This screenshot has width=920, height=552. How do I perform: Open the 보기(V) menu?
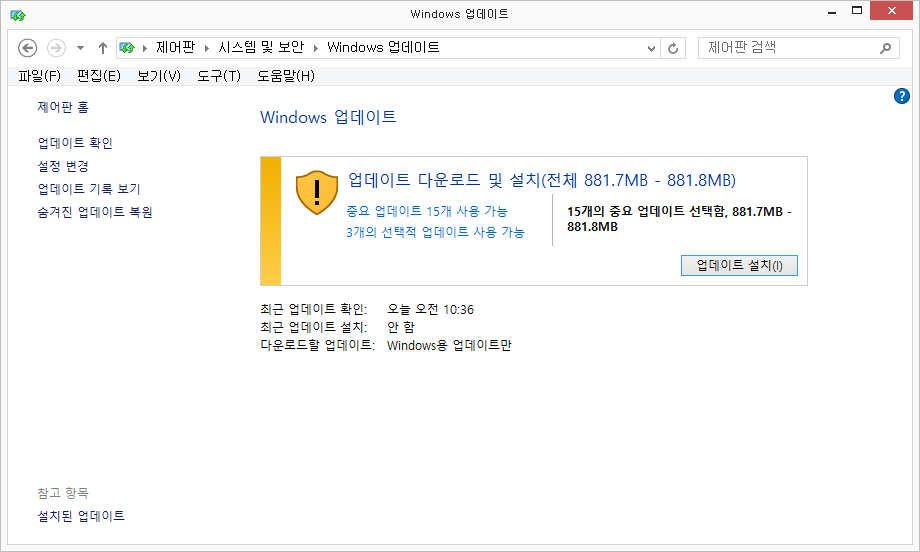[x=159, y=76]
